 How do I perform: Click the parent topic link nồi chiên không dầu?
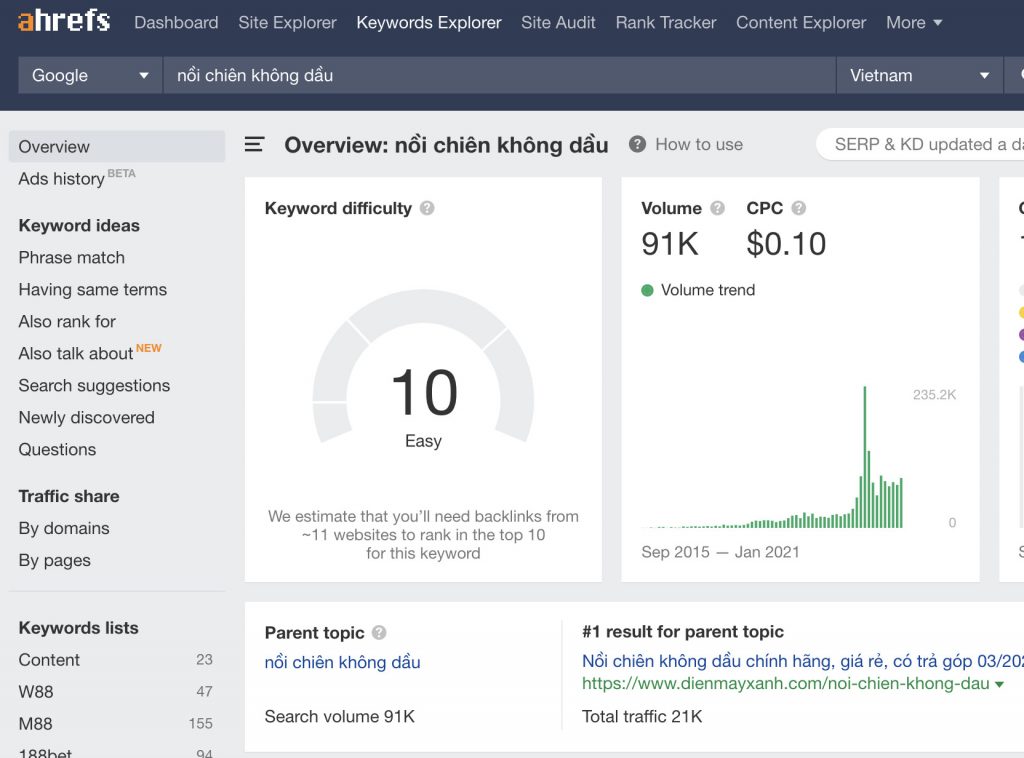[x=342, y=662]
